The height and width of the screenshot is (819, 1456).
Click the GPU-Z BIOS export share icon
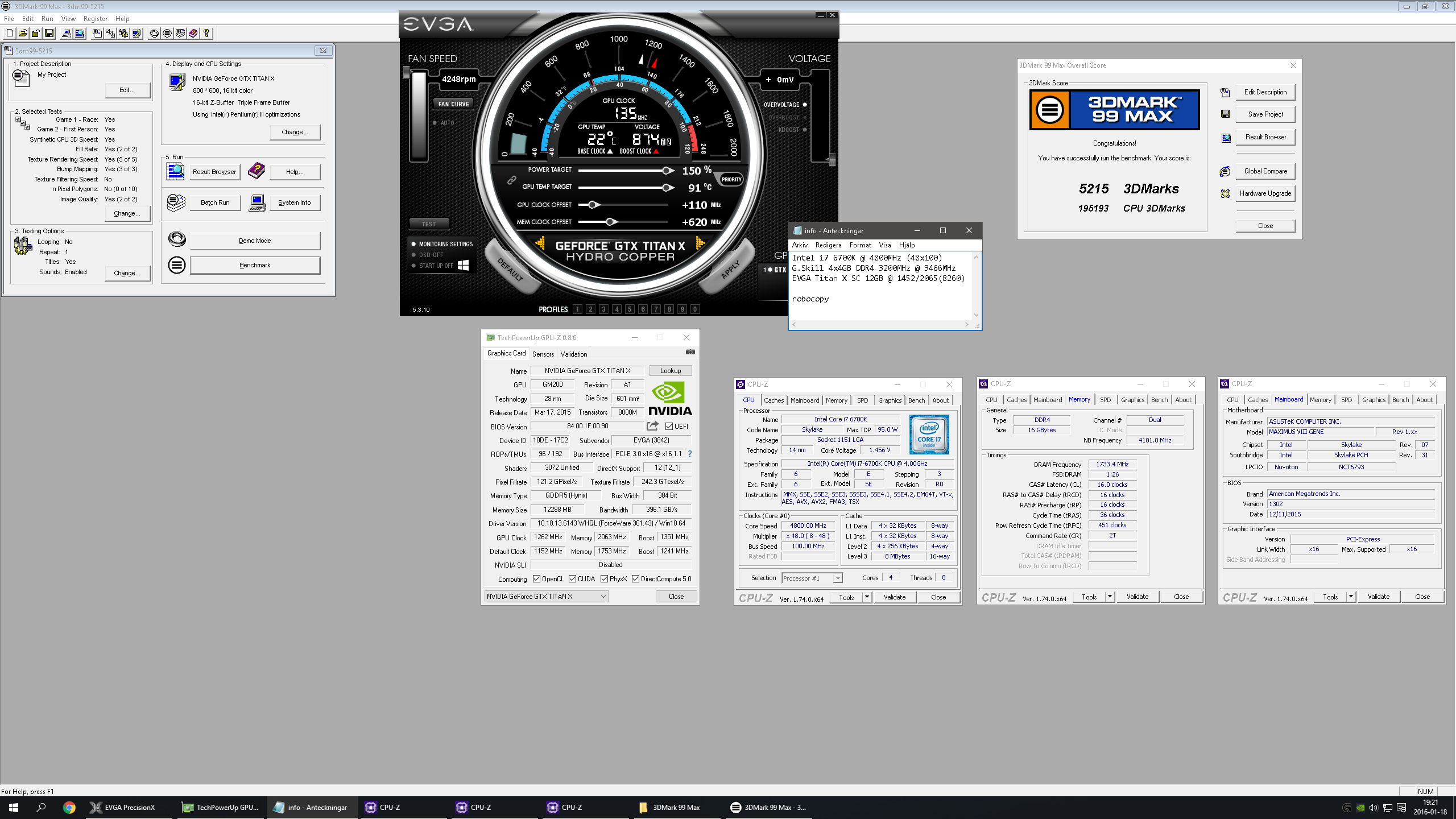point(652,426)
